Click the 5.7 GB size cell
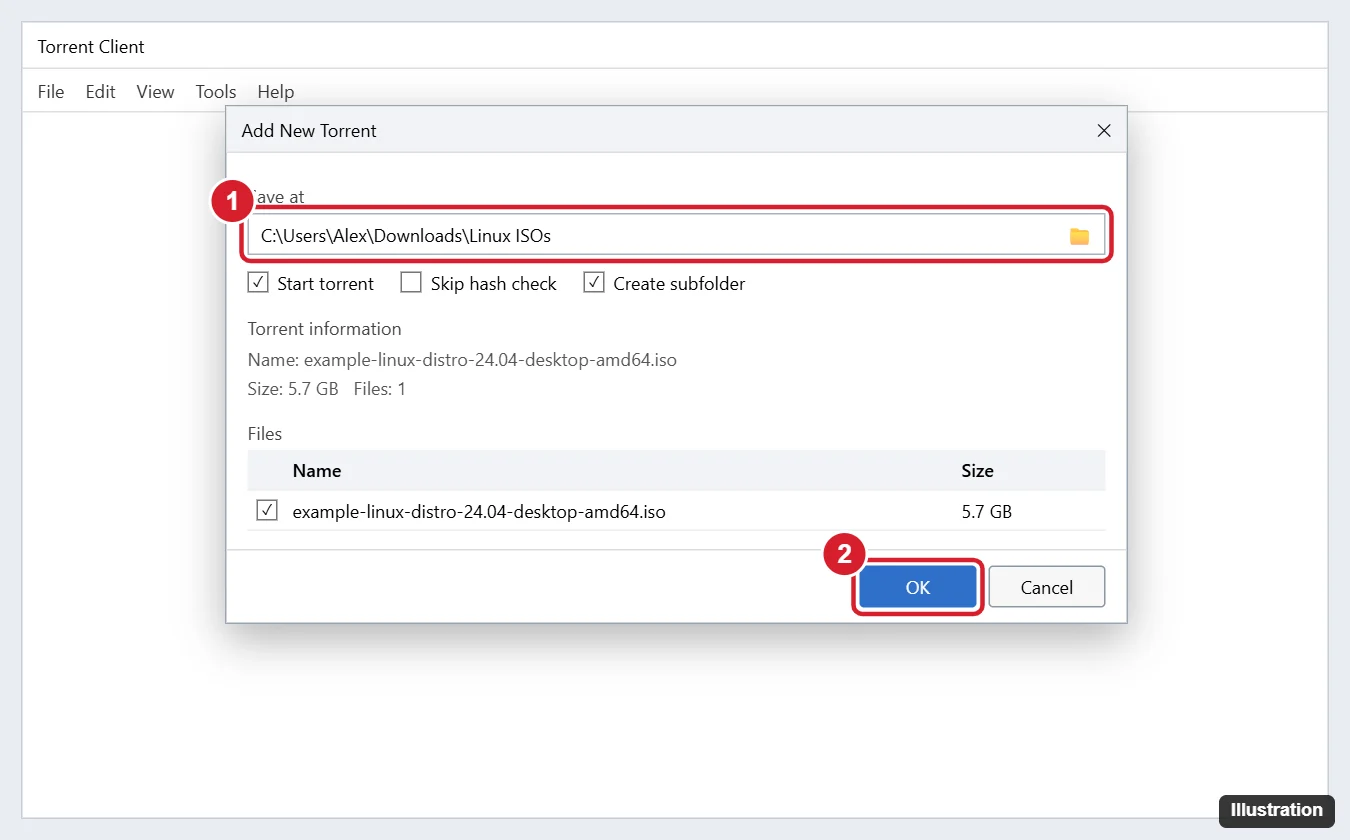Viewport: 1350px width, 840px height. click(x=986, y=511)
